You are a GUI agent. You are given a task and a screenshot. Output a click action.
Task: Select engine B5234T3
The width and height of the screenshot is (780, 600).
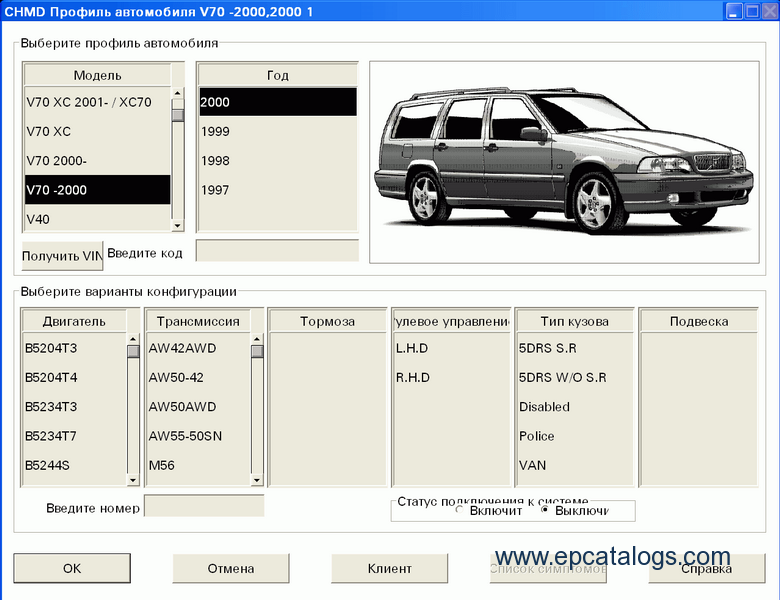pos(74,407)
